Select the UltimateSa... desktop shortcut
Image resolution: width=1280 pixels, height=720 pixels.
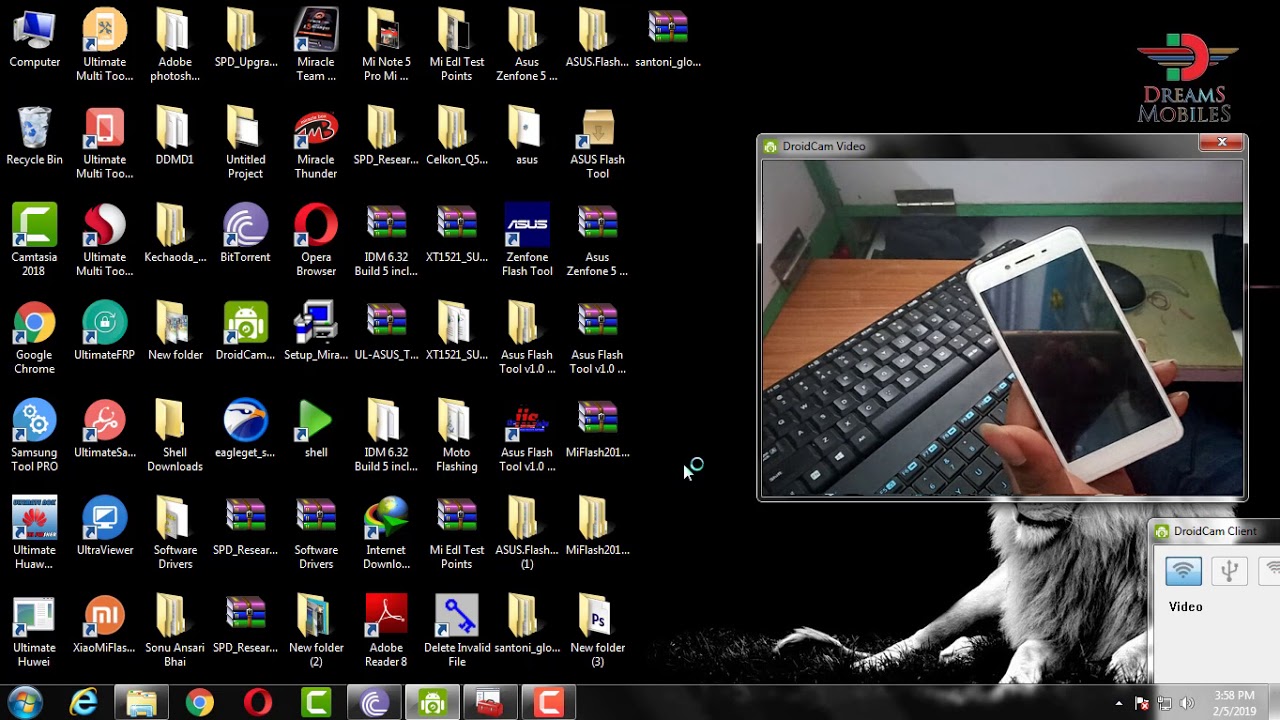[x=105, y=429]
